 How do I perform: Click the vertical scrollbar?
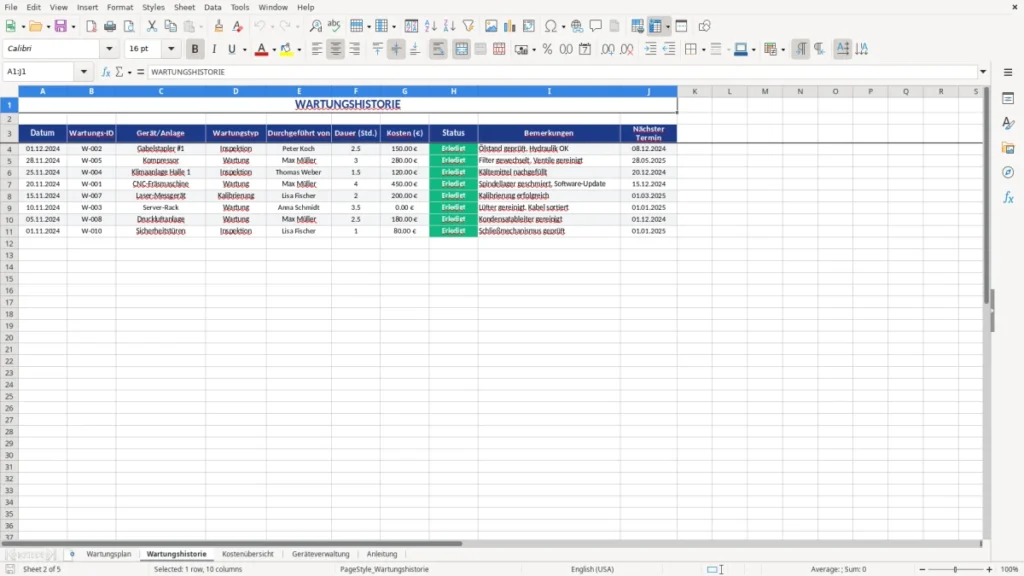(987, 194)
